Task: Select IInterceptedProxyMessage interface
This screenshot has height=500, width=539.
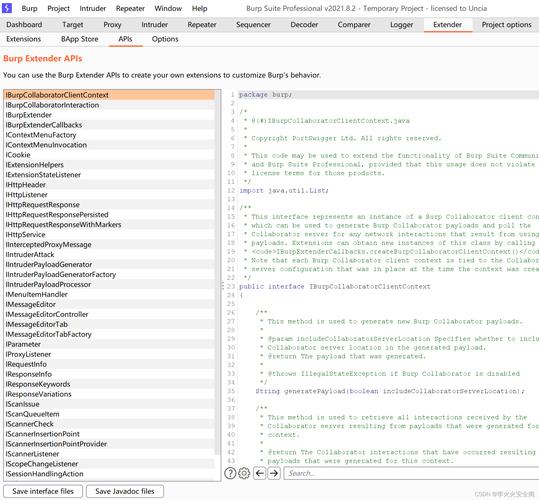Action: tap(109, 244)
